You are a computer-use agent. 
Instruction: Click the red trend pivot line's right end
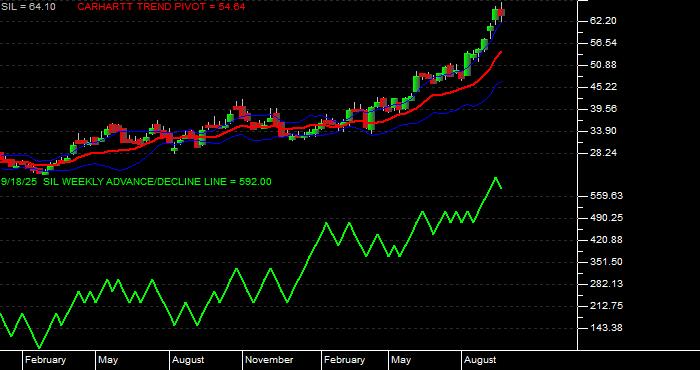(501, 52)
